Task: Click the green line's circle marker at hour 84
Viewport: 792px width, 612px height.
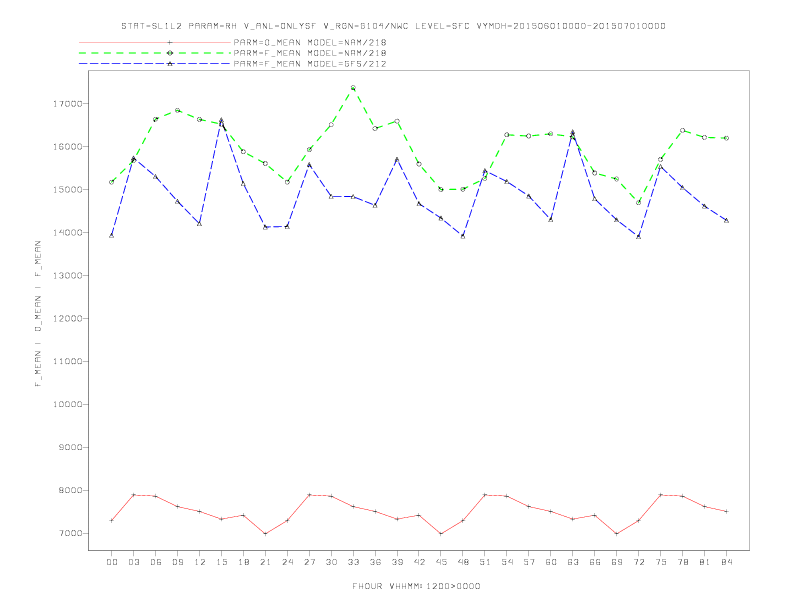Action: coord(726,138)
